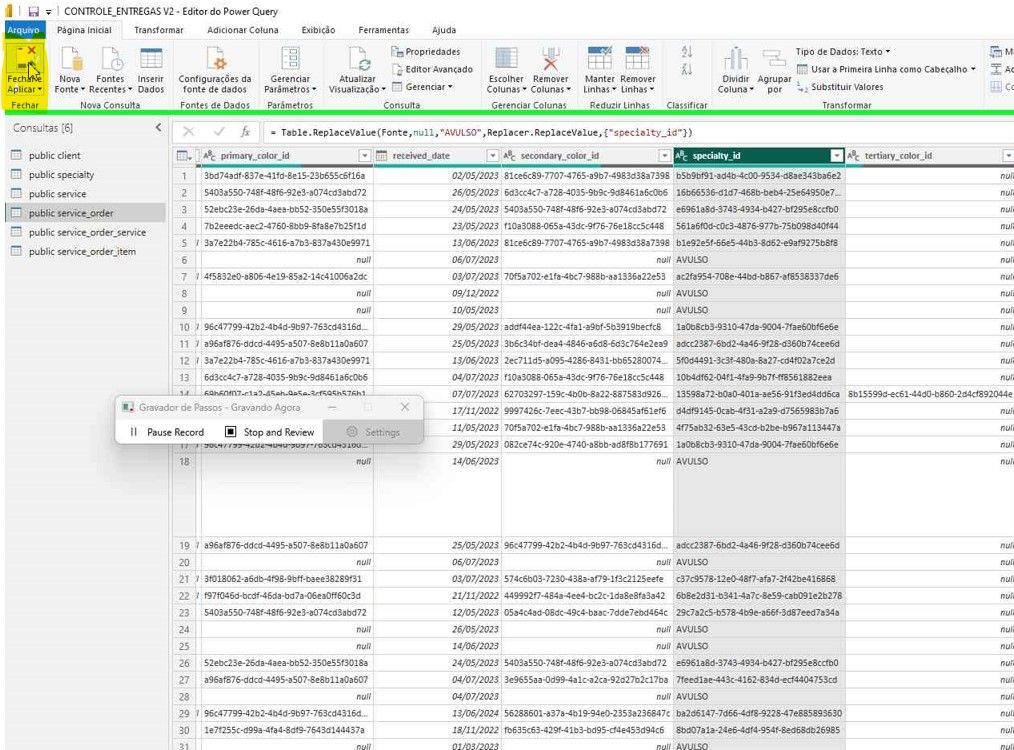Click Substituir Valores
Image resolution: width=1014 pixels, height=750 pixels.
(x=840, y=87)
